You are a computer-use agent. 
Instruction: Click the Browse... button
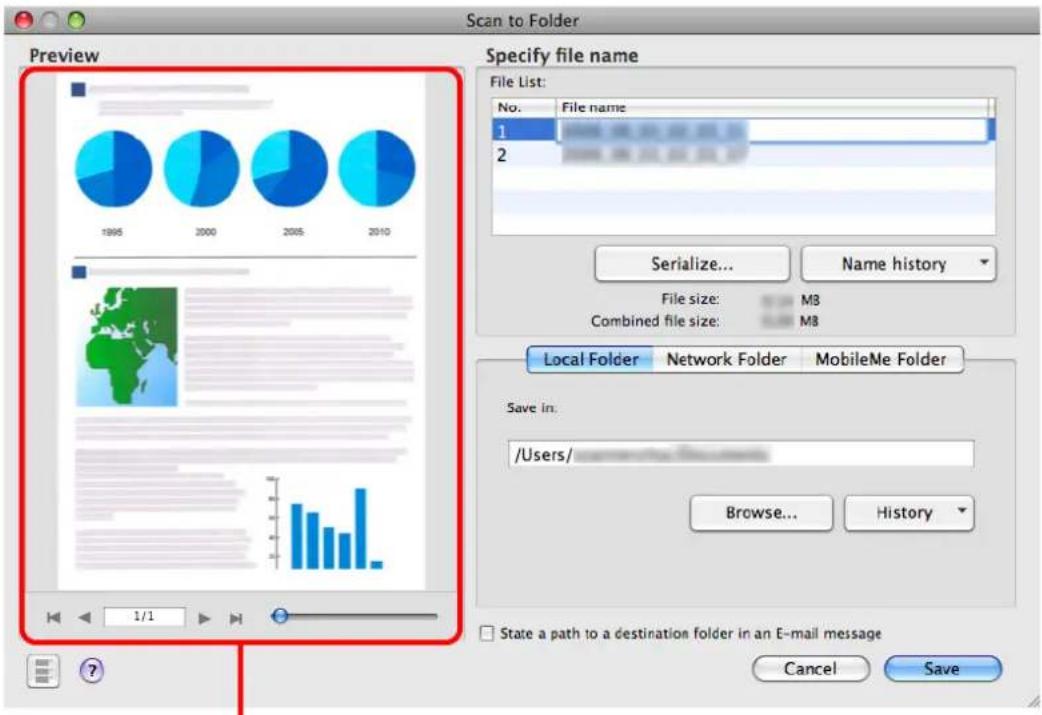click(761, 512)
